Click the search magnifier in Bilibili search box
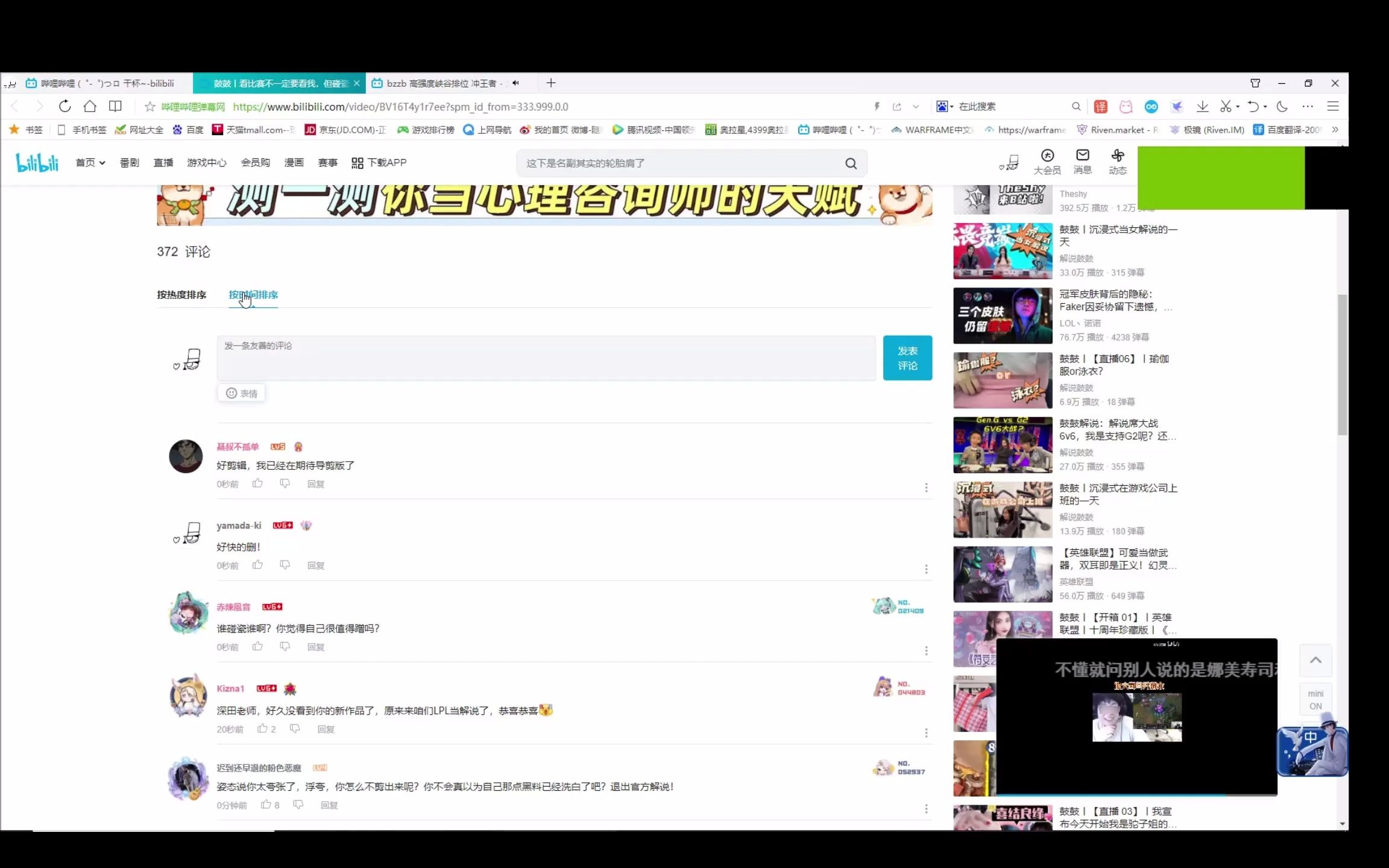The height and width of the screenshot is (868, 1389). (x=851, y=163)
